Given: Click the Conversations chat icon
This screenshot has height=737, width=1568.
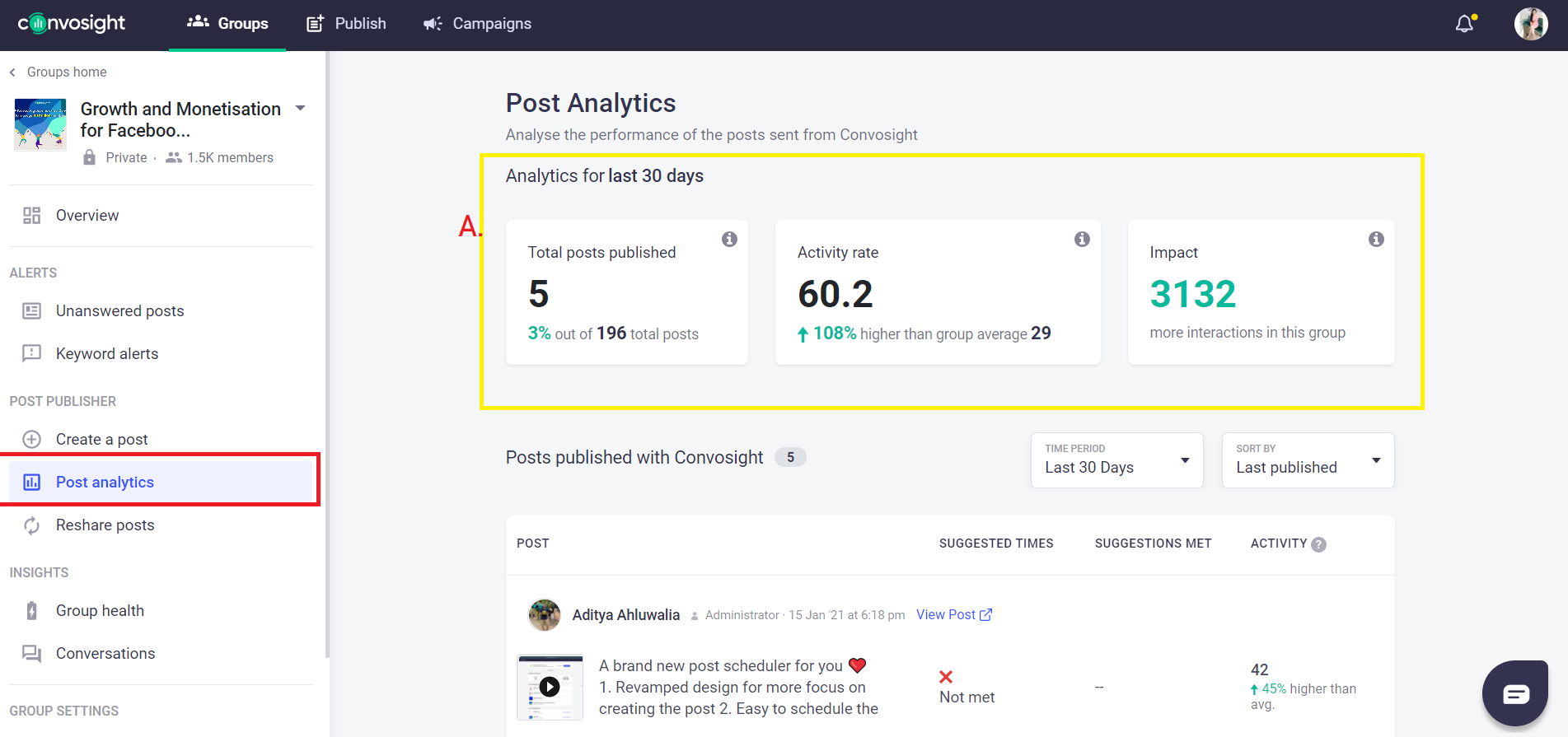Looking at the screenshot, I should (31, 654).
